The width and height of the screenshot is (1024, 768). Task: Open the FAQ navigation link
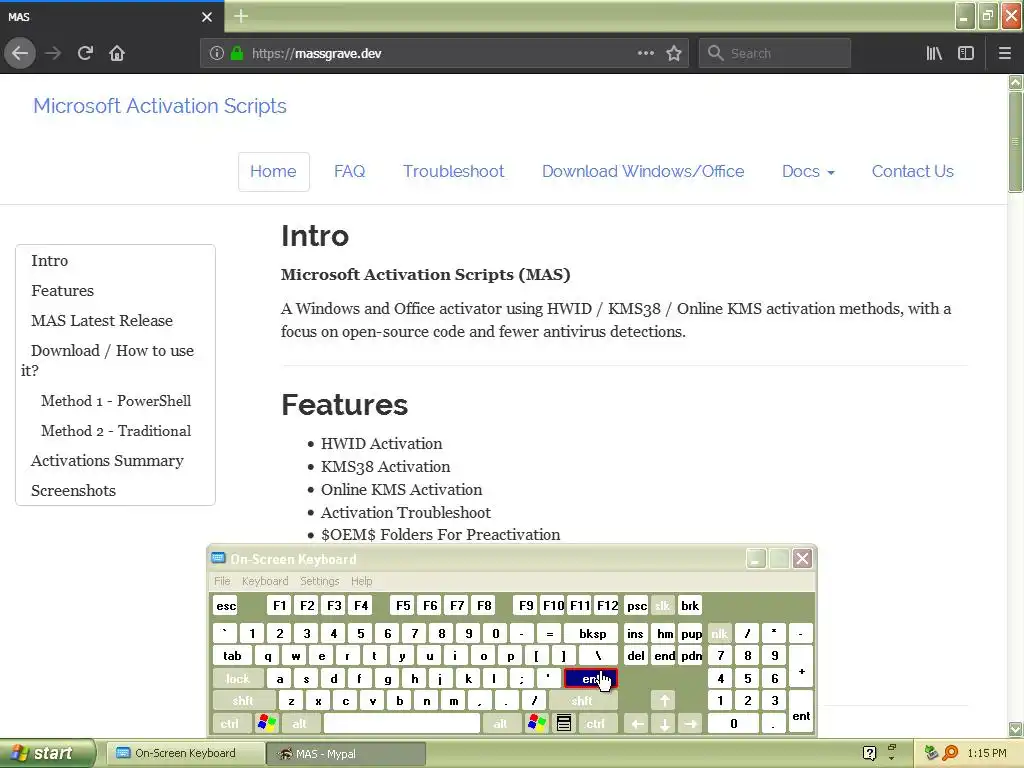pyautogui.click(x=349, y=171)
